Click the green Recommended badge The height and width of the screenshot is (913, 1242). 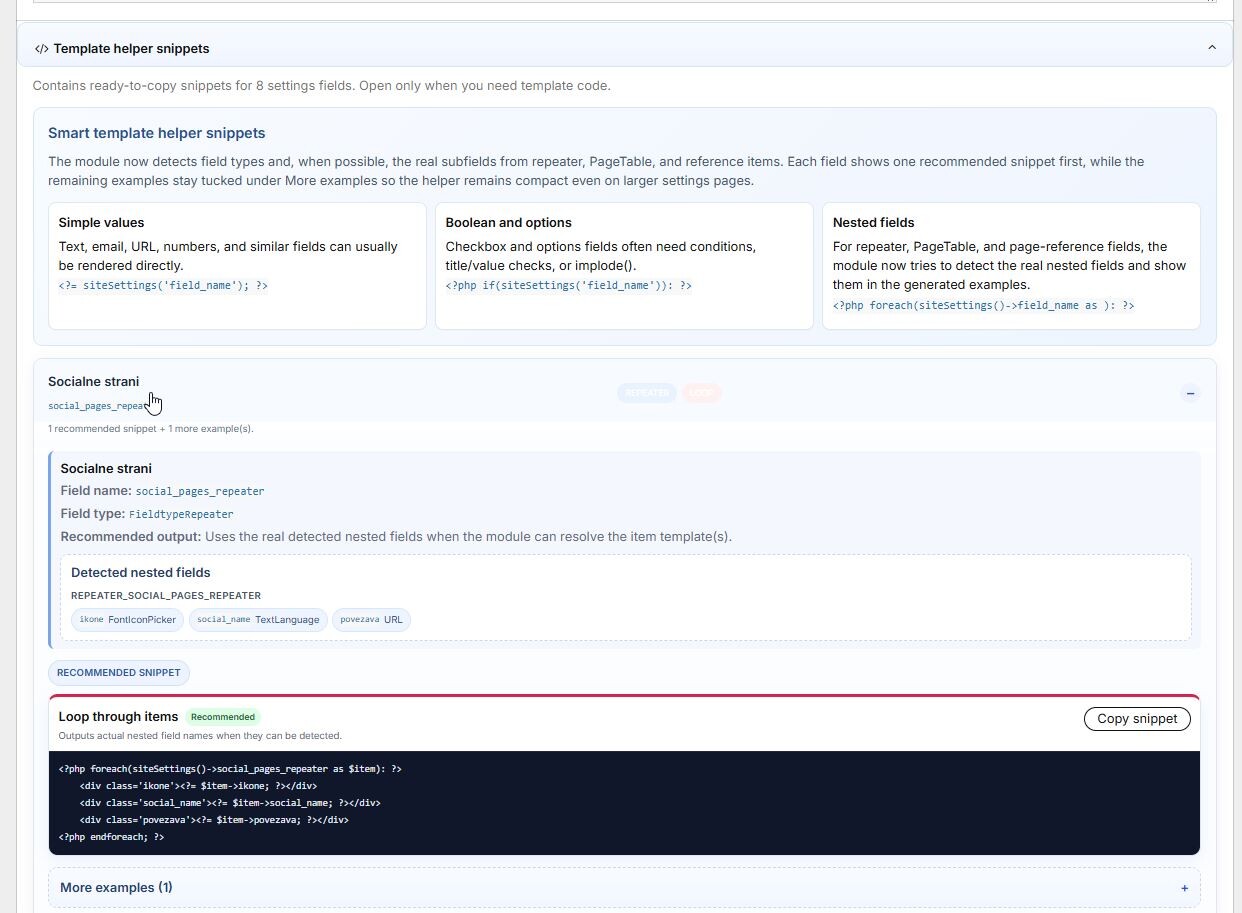pyautogui.click(x=223, y=717)
